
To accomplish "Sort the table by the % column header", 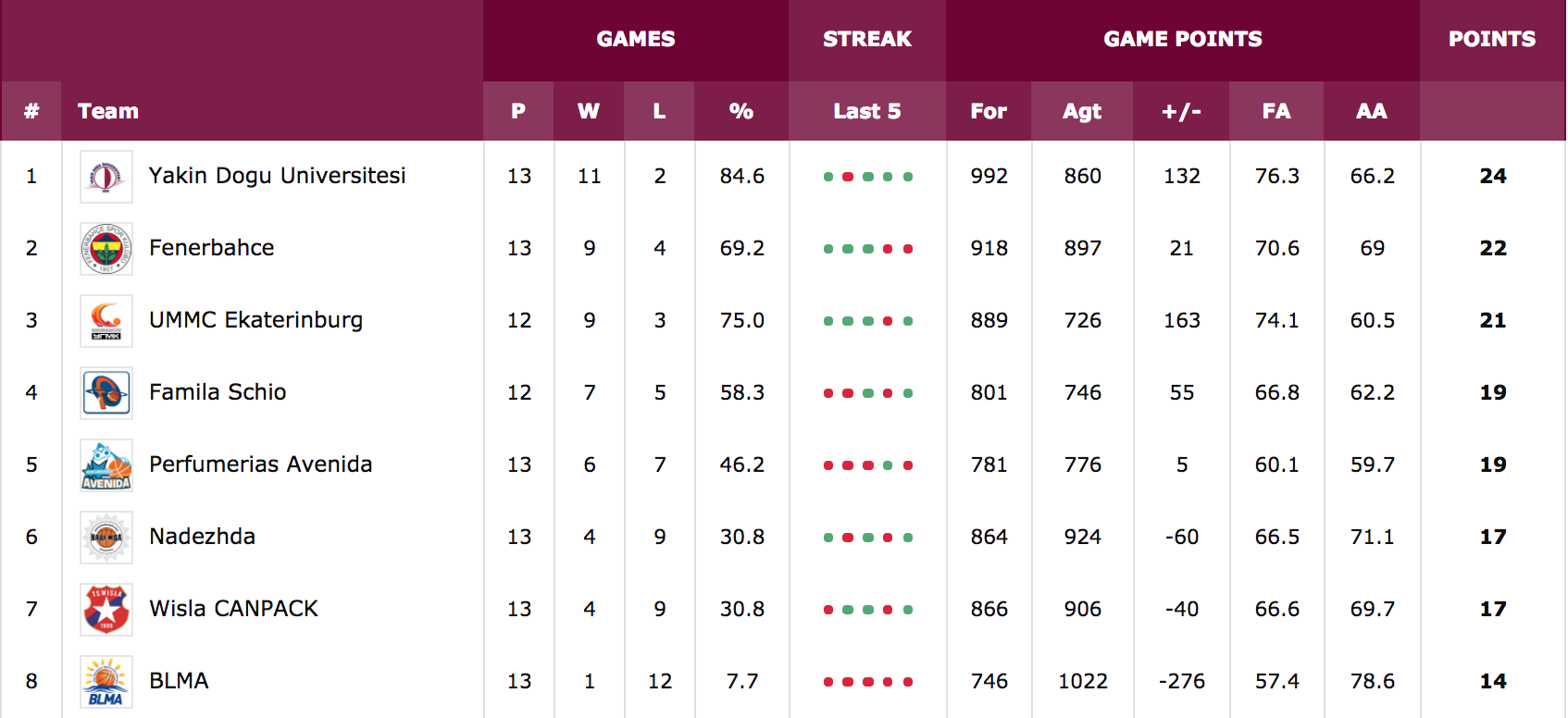I will tap(741, 111).
